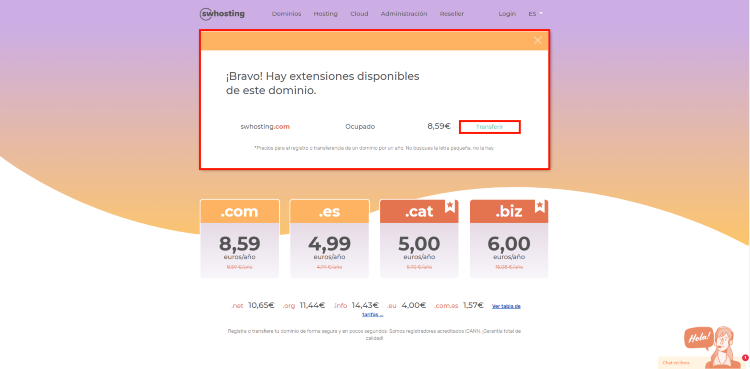Select the .es price card
This screenshot has width=750, height=369.
click(330, 238)
